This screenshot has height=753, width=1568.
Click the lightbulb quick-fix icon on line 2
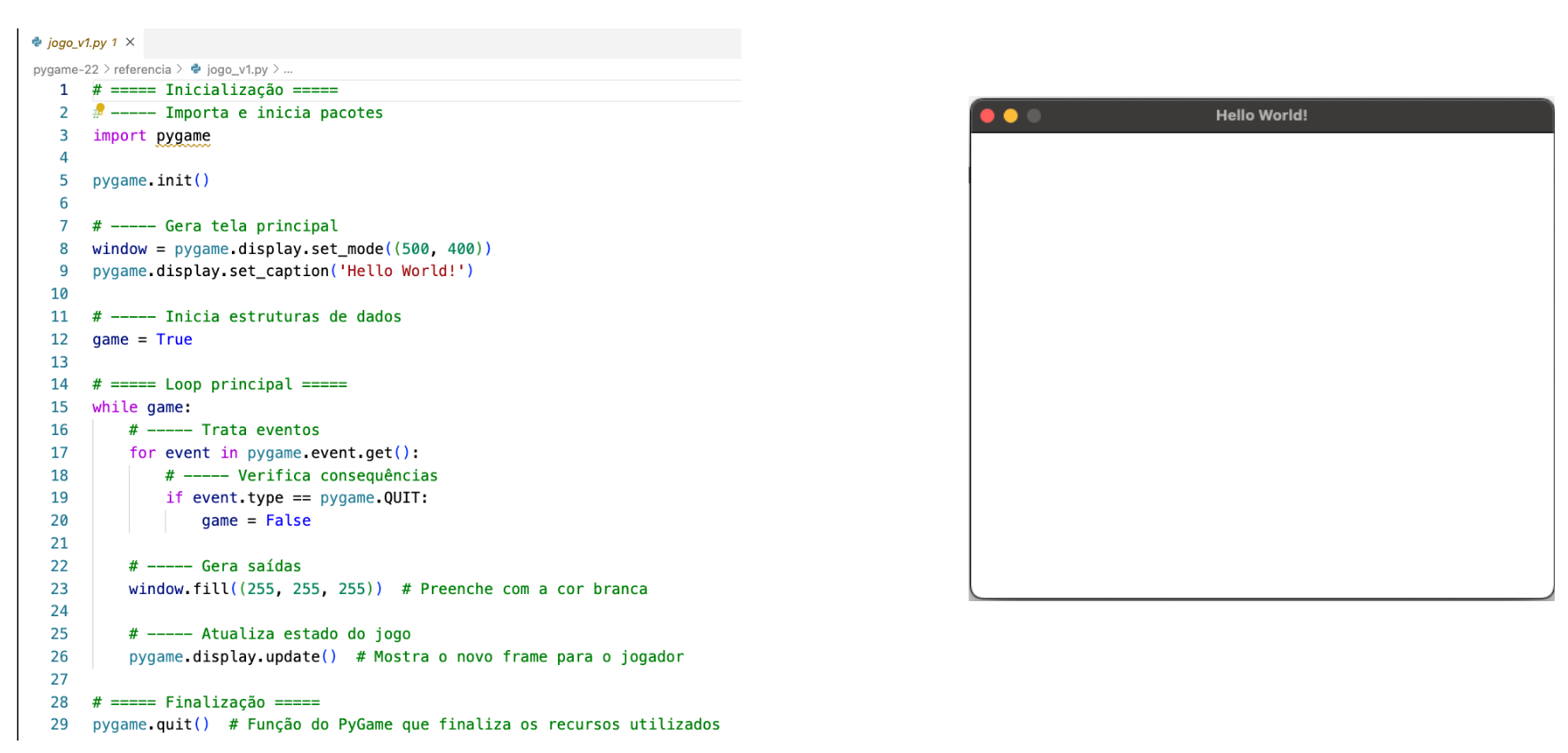point(99,110)
